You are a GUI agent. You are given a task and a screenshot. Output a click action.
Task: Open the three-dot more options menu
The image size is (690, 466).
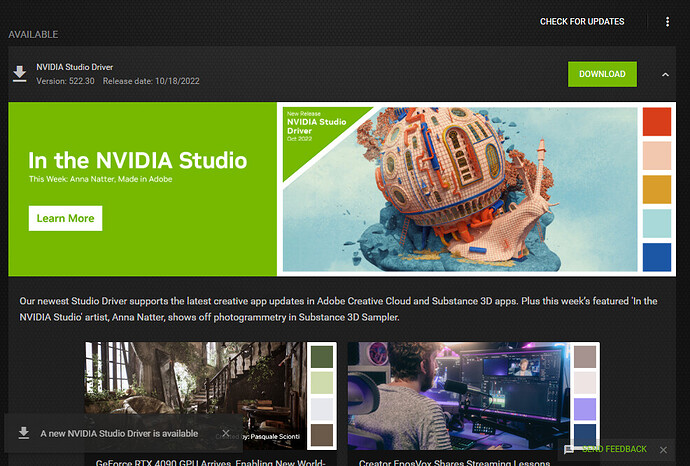pos(667,22)
